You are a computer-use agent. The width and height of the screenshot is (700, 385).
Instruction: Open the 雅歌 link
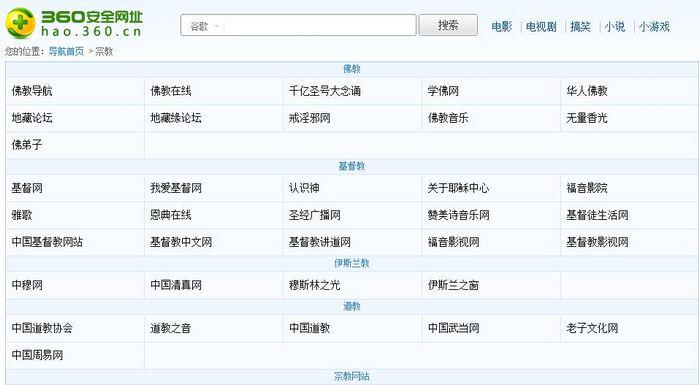(x=21, y=215)
